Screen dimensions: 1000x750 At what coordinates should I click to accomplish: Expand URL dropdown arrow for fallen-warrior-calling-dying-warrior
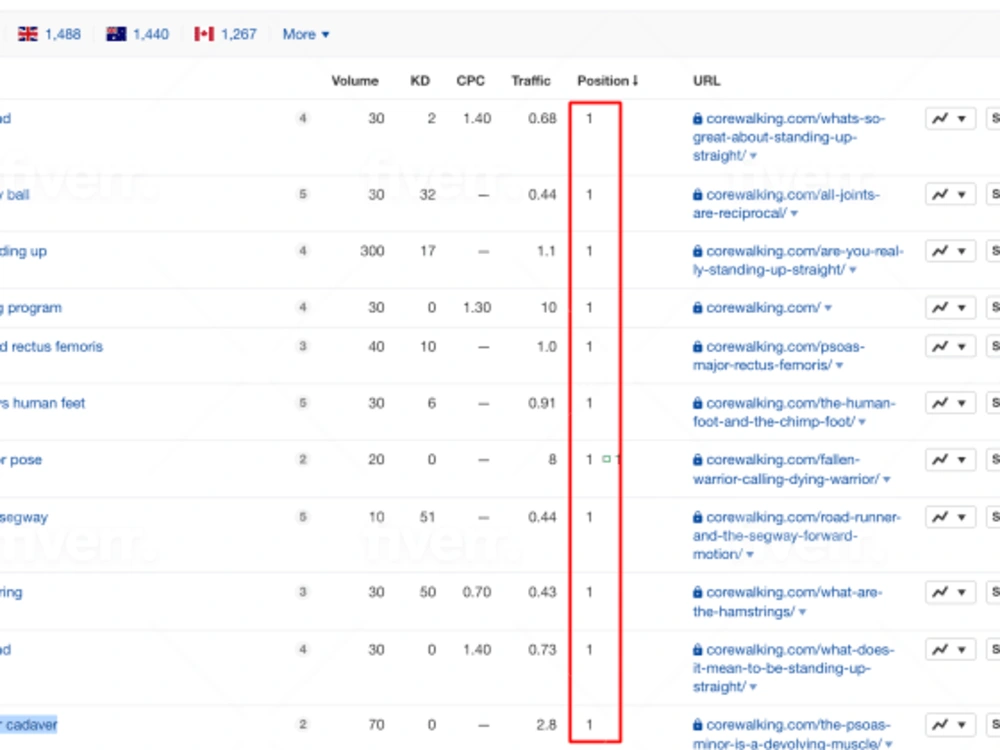point(886,480)
